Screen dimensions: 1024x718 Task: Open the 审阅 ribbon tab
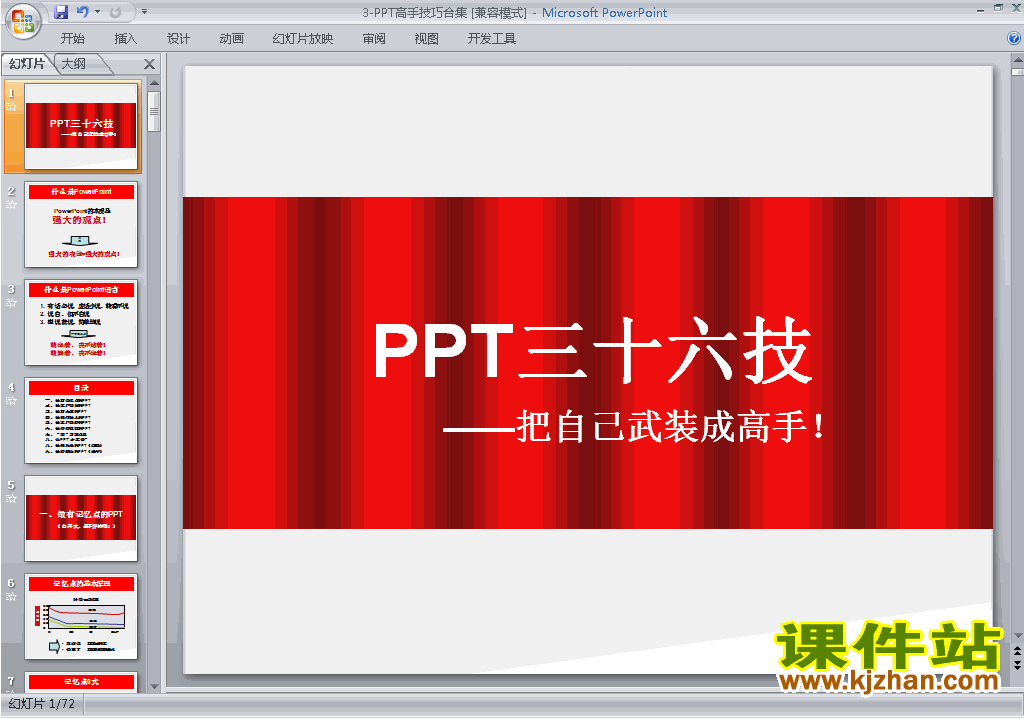pos(374,39)
